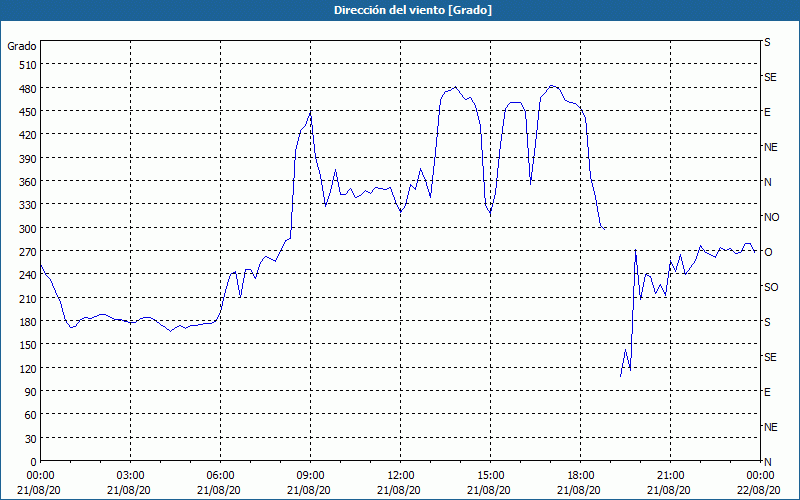This screenshot has height=500, width=800.
Task: Select the 'SO' compass label
Action: (771, 287)
